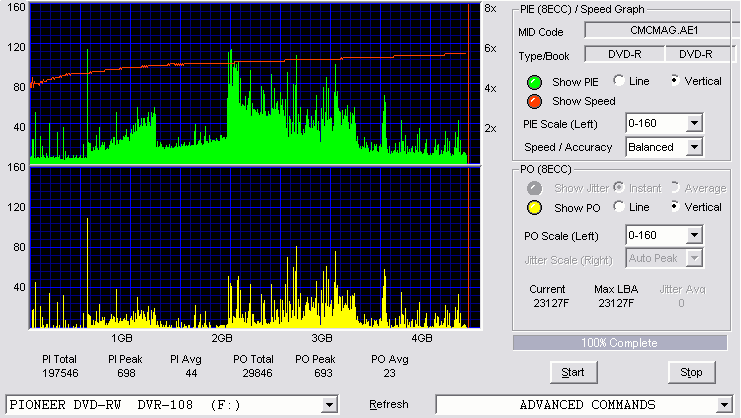Select Line display for PO graph

coord(619,206)
